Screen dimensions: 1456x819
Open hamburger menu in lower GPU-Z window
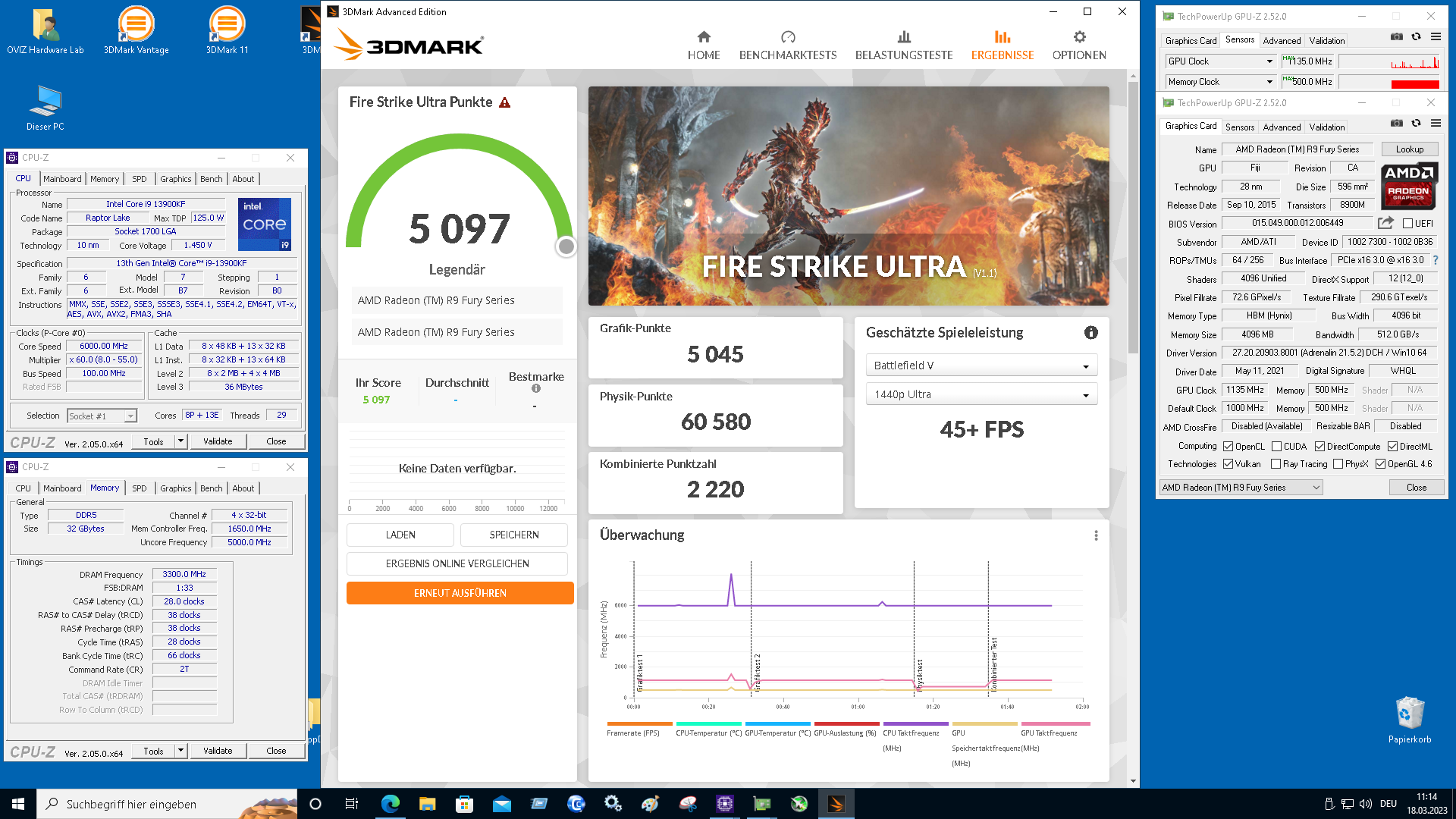1436,123
